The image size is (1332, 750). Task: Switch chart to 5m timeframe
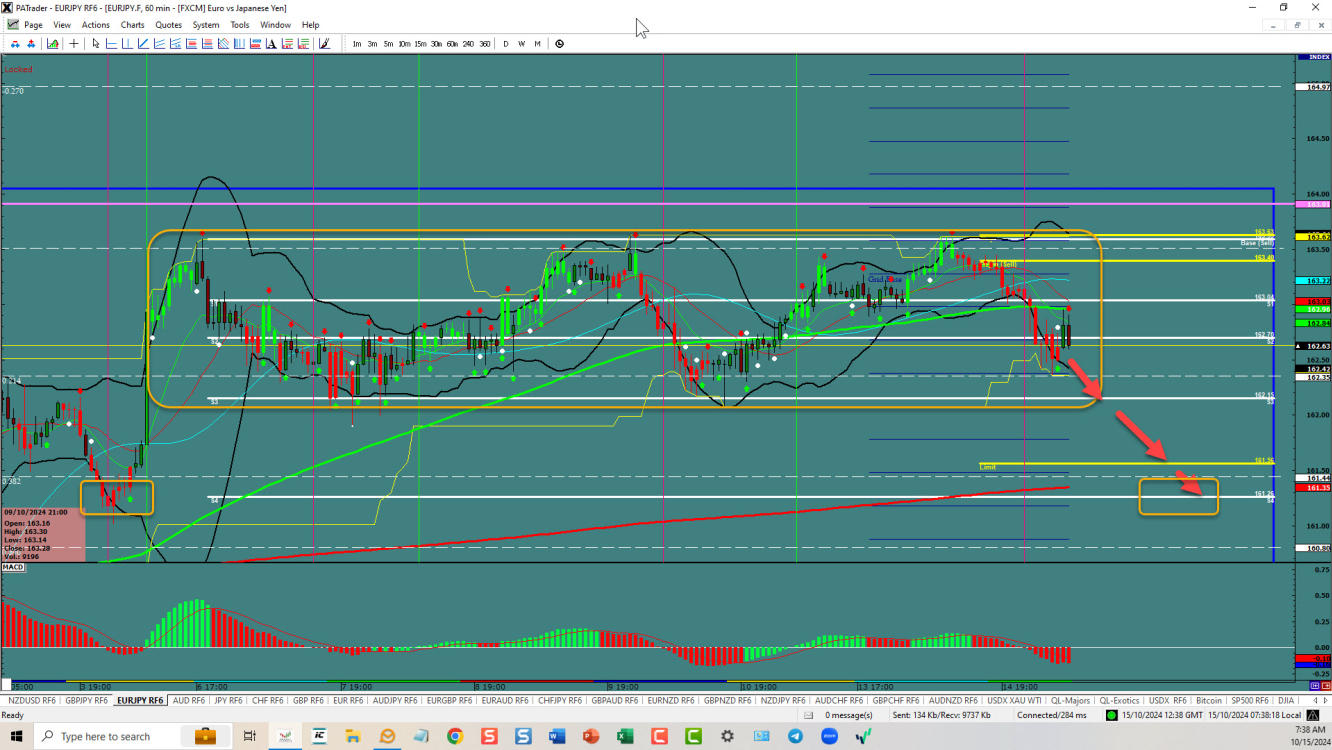pyautogui.click(x=388, y=44)
